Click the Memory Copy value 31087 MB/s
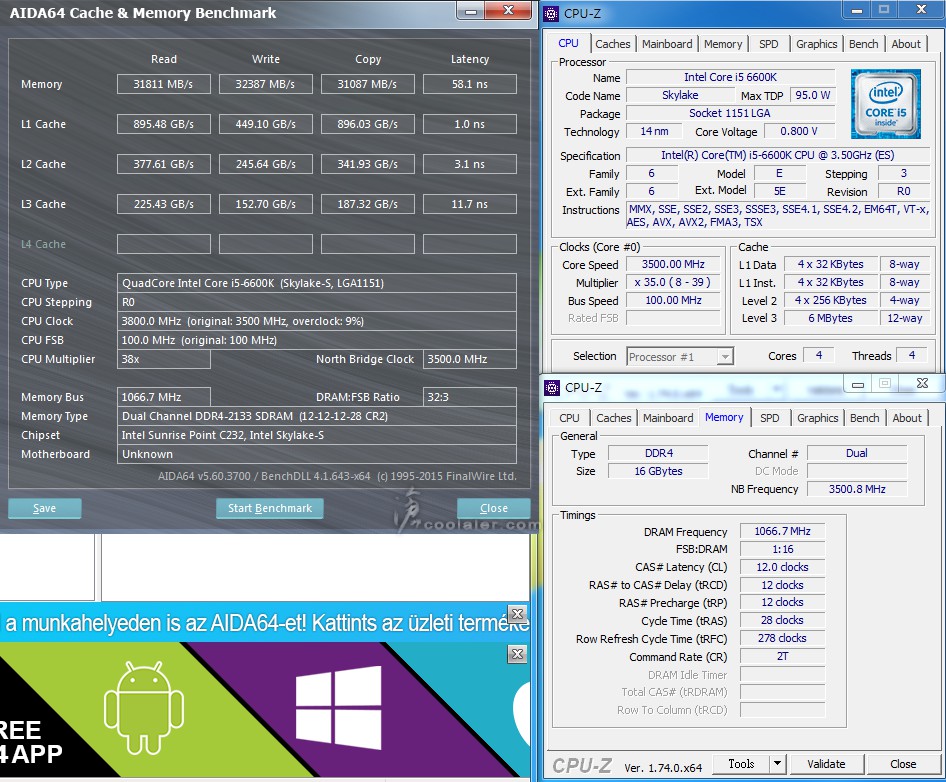Viewport: 946px width, 782px height. (x=367, y=84)
